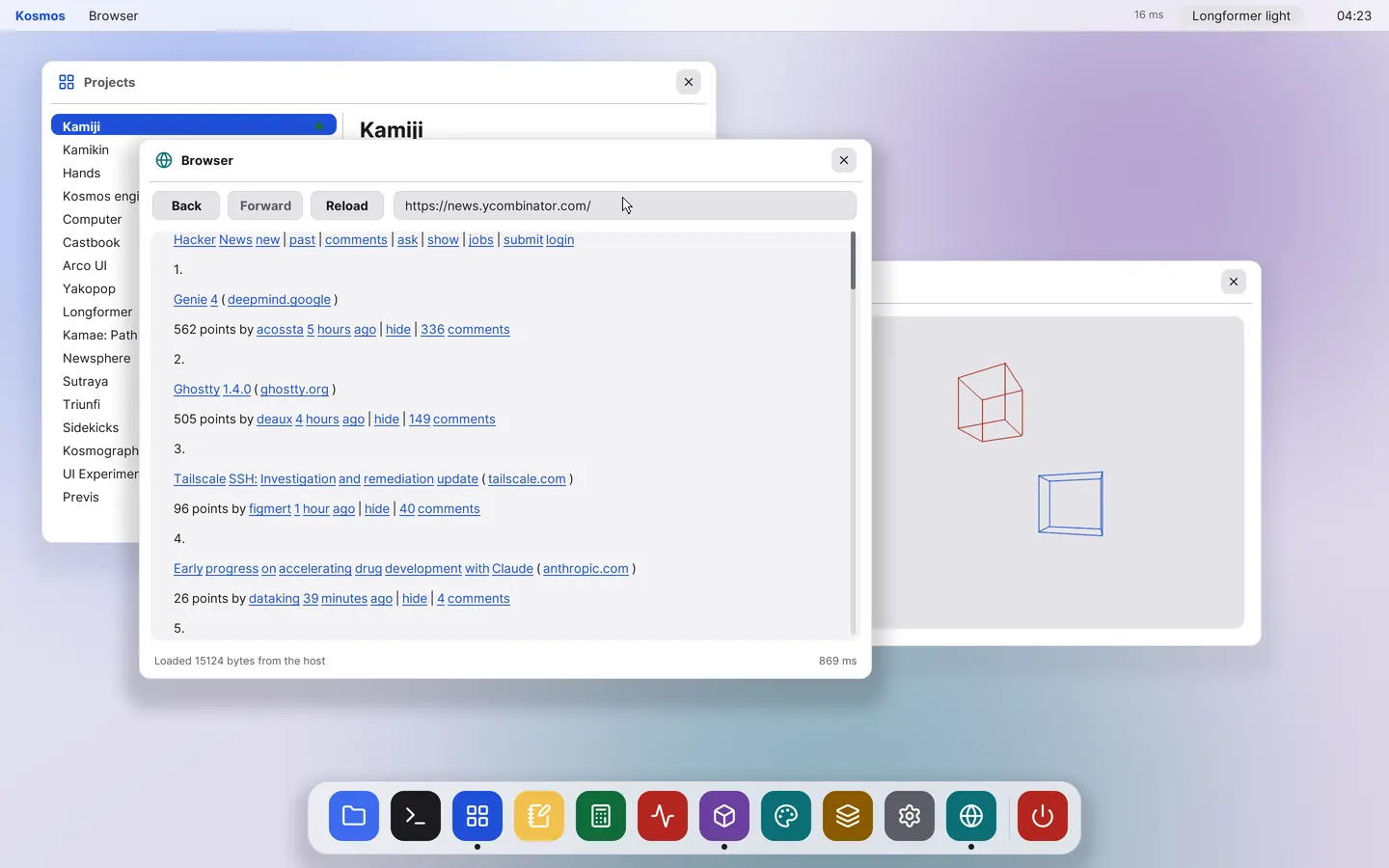The width and height of the screenshot is (1389, 868).
Task: Open the 'jobs' Hacker News nav link
Action: click(480, 240)
